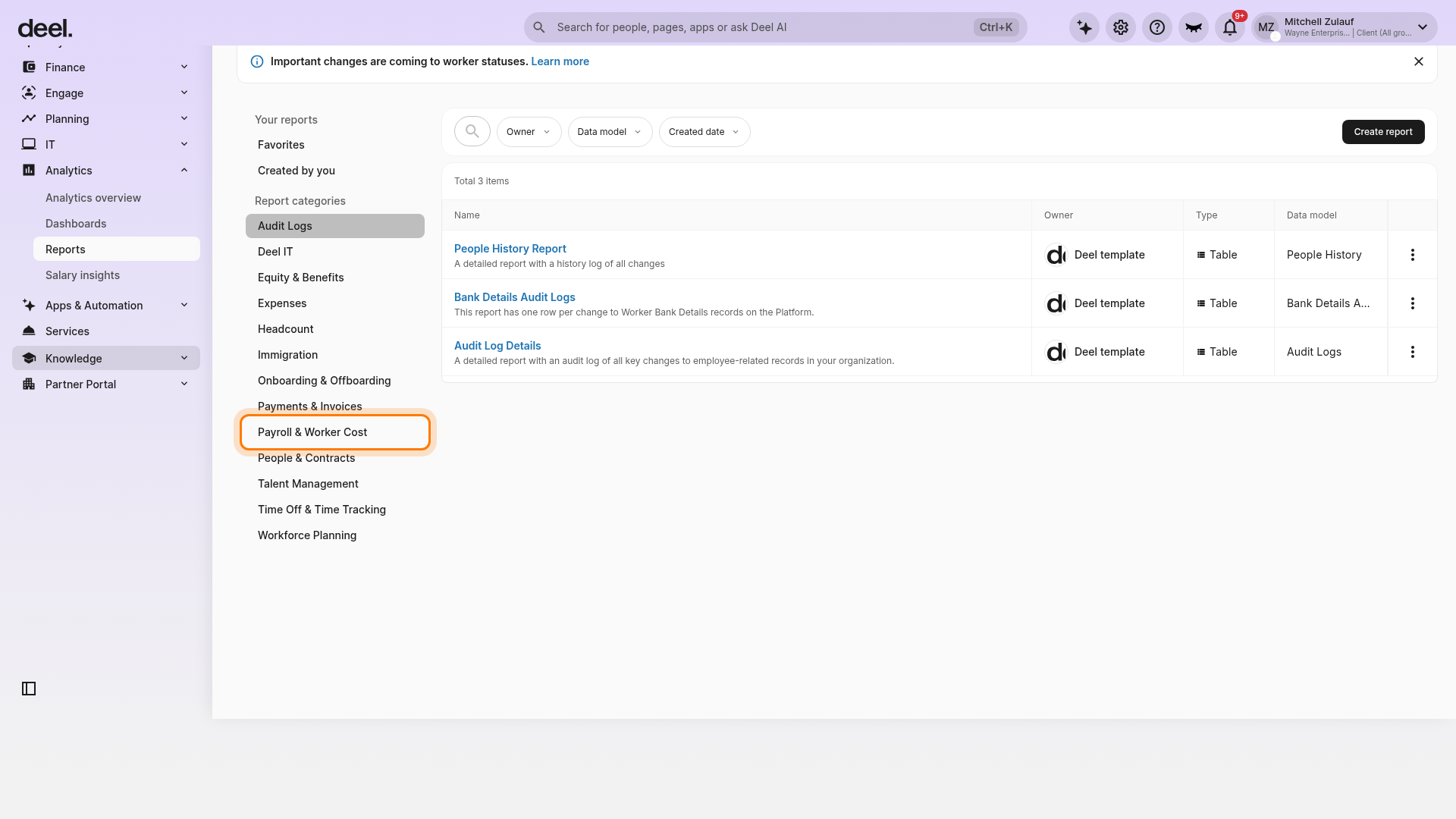Collapse sidebar with the panel icon

click(x=29, y=689)
